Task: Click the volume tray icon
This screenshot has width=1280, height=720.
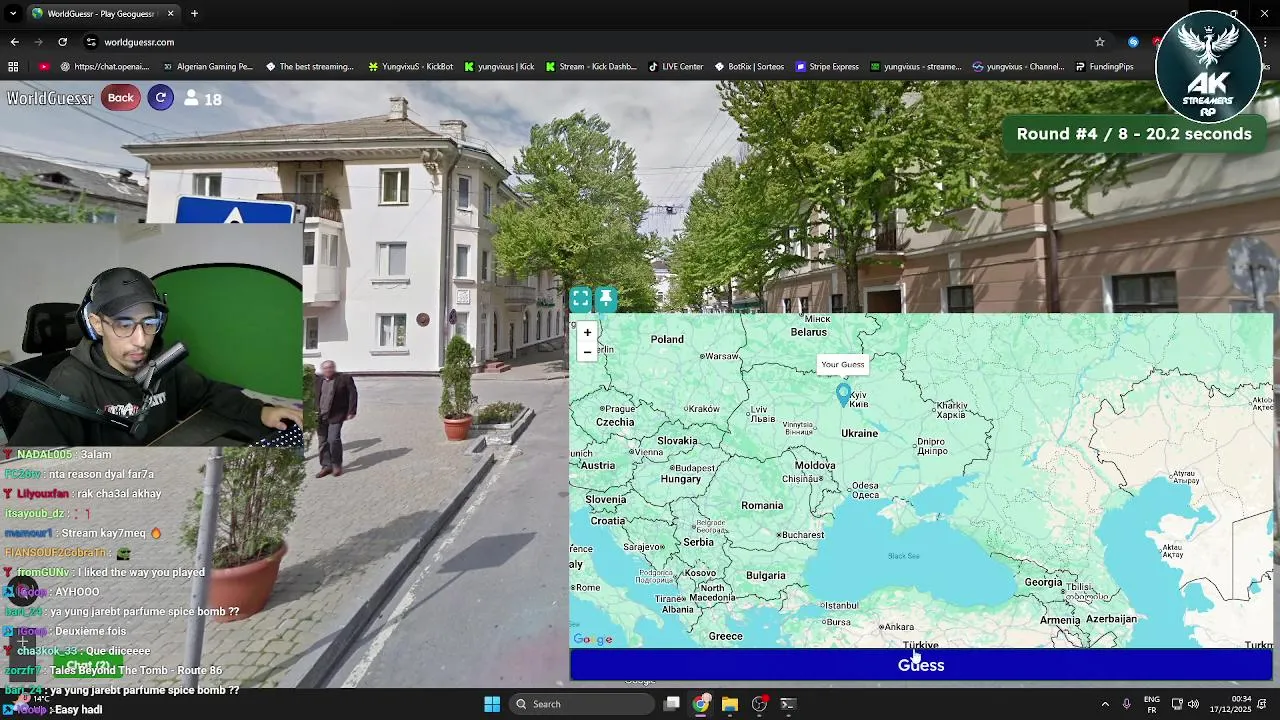Action: click(1193, 704)
